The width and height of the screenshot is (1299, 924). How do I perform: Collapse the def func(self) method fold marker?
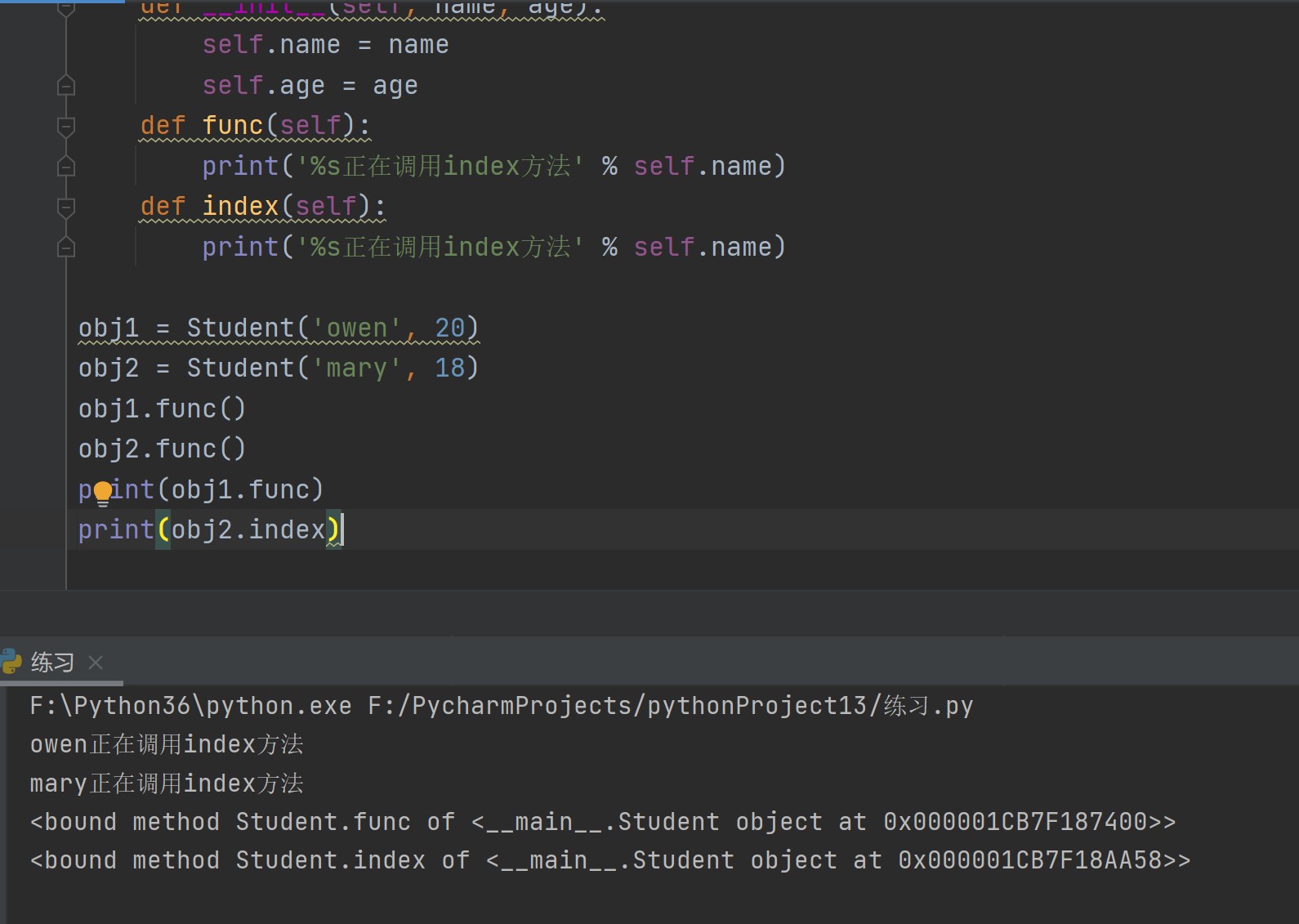point(66,126)
